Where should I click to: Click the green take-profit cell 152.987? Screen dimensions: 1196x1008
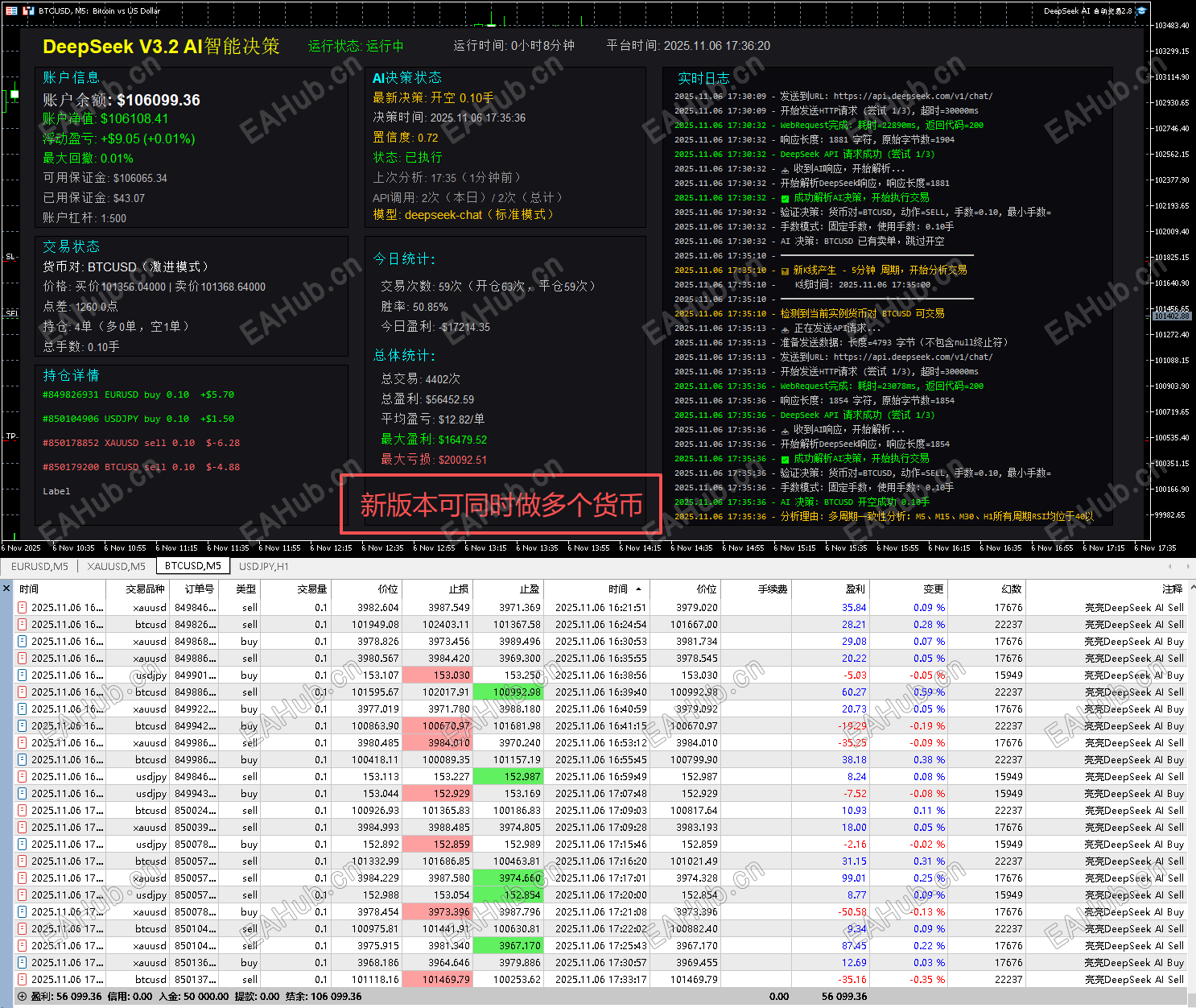click(x=509, y=777)
